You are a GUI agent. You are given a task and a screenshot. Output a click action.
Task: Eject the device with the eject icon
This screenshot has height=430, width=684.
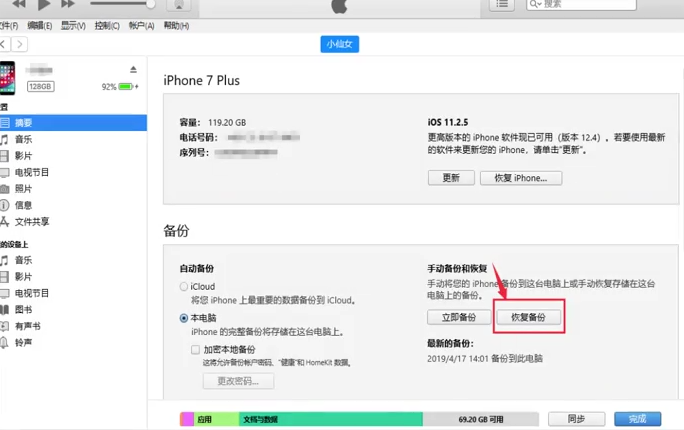coord(133,69)
